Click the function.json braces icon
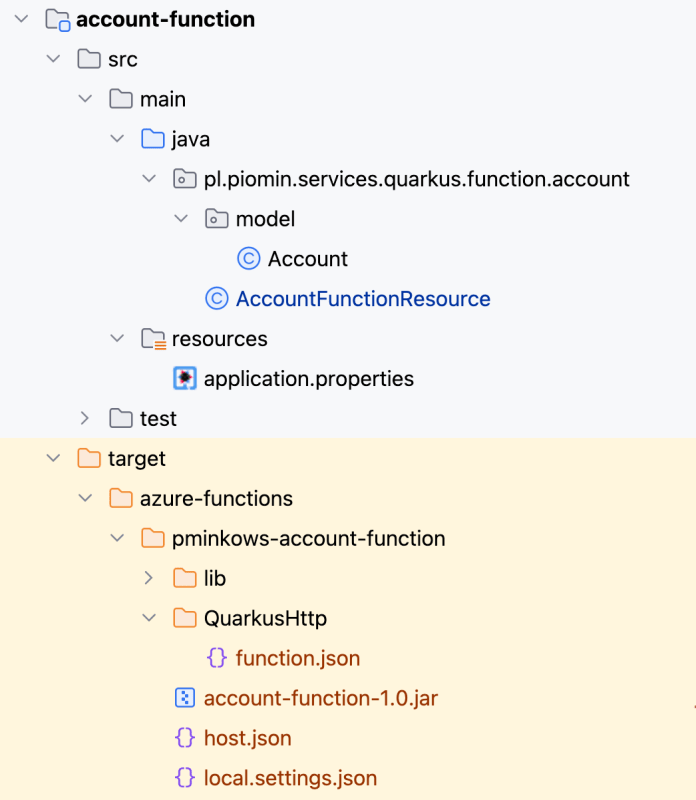 tap(216, 659)
